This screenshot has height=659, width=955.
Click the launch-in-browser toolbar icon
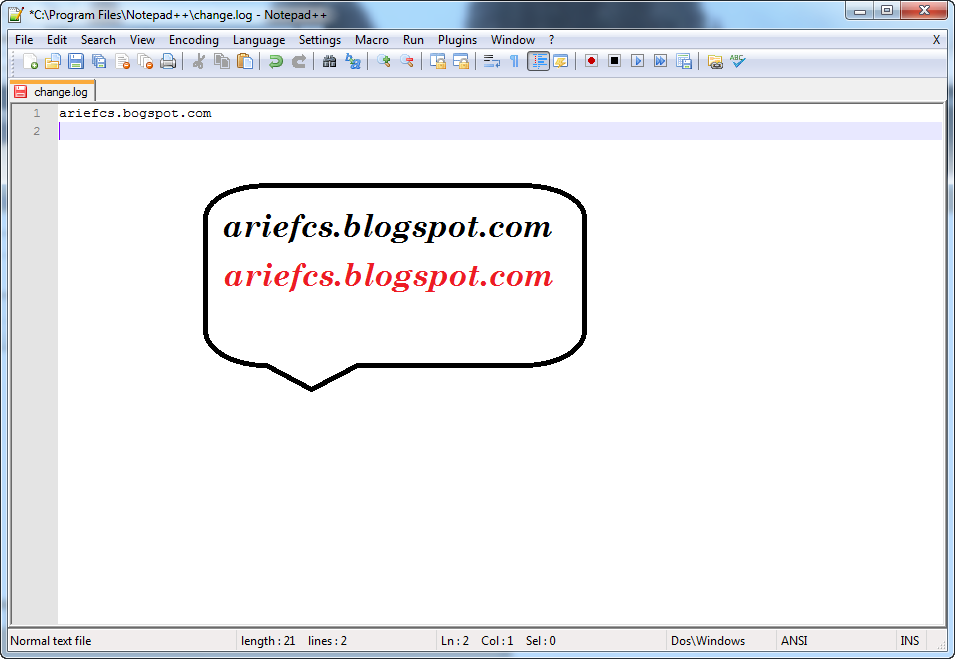tap(715, 61)
